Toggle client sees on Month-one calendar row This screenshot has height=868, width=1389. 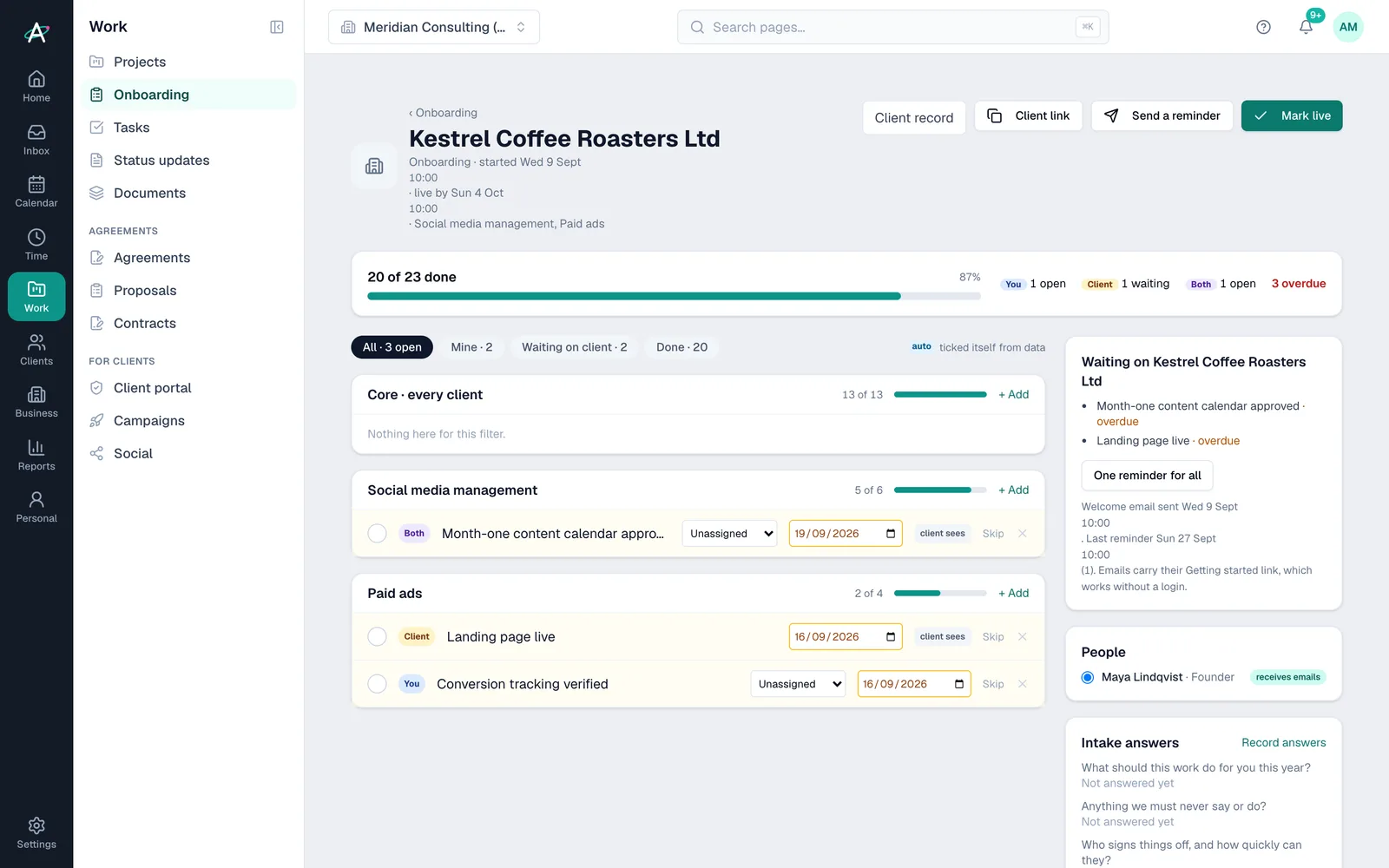[942, 533]
